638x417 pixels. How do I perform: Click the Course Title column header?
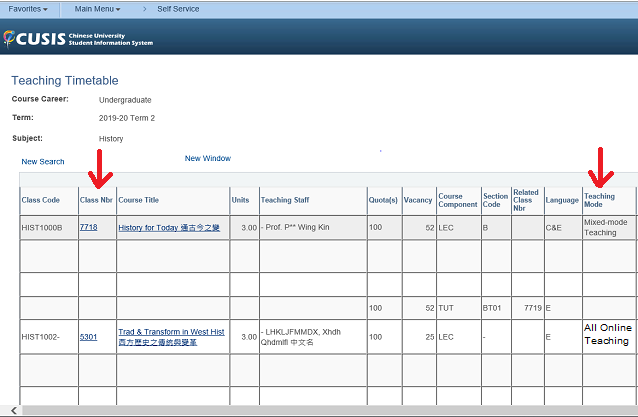point(138,200)
